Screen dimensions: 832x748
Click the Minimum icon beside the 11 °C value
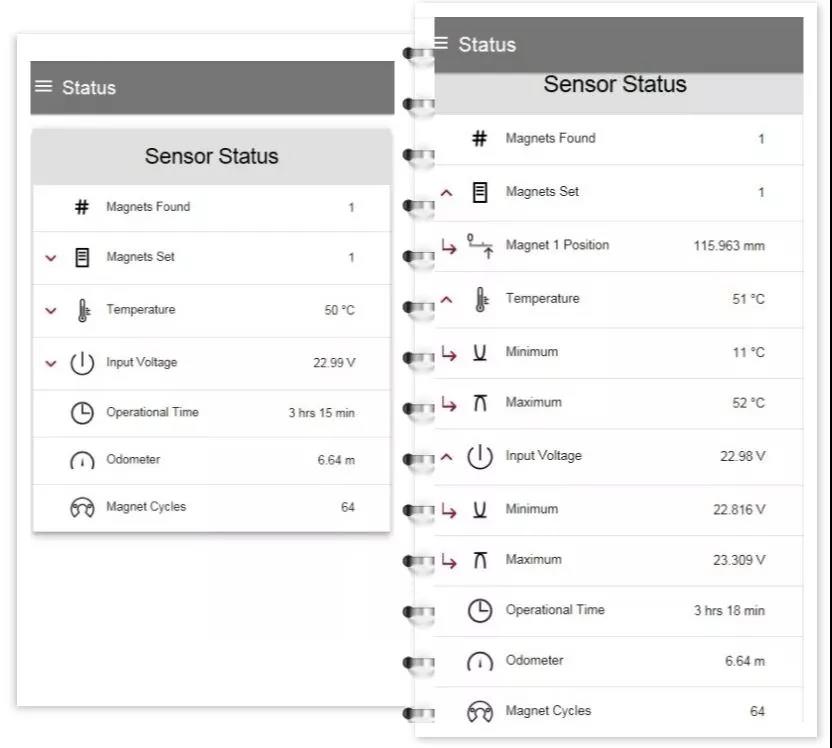click(480, 352)
